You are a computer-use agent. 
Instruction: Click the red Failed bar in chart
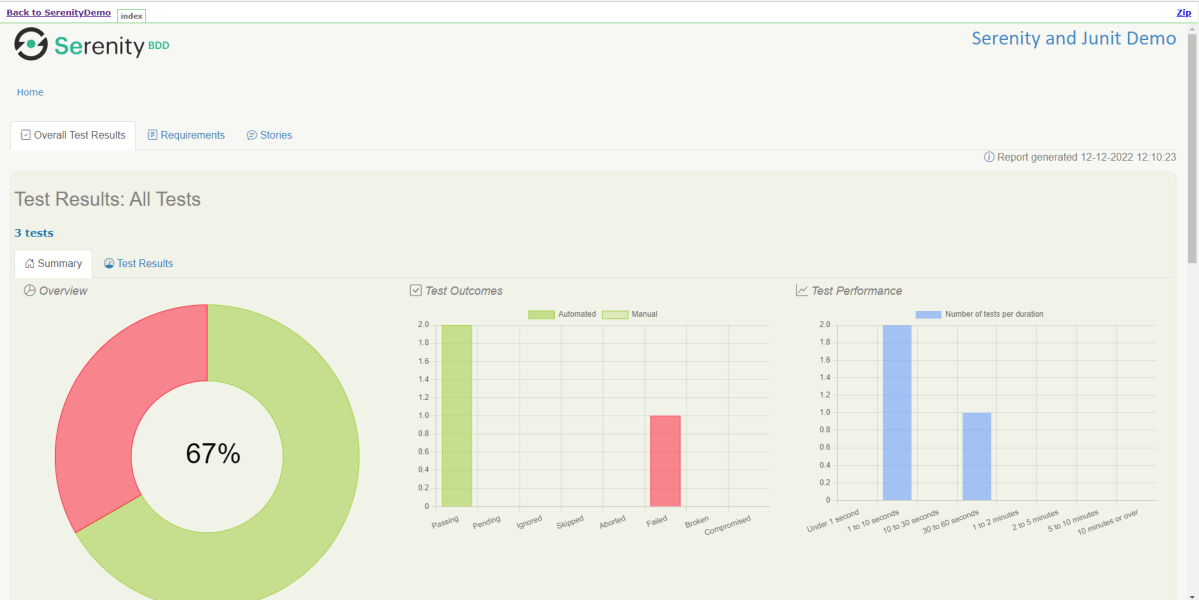point(665,460)
